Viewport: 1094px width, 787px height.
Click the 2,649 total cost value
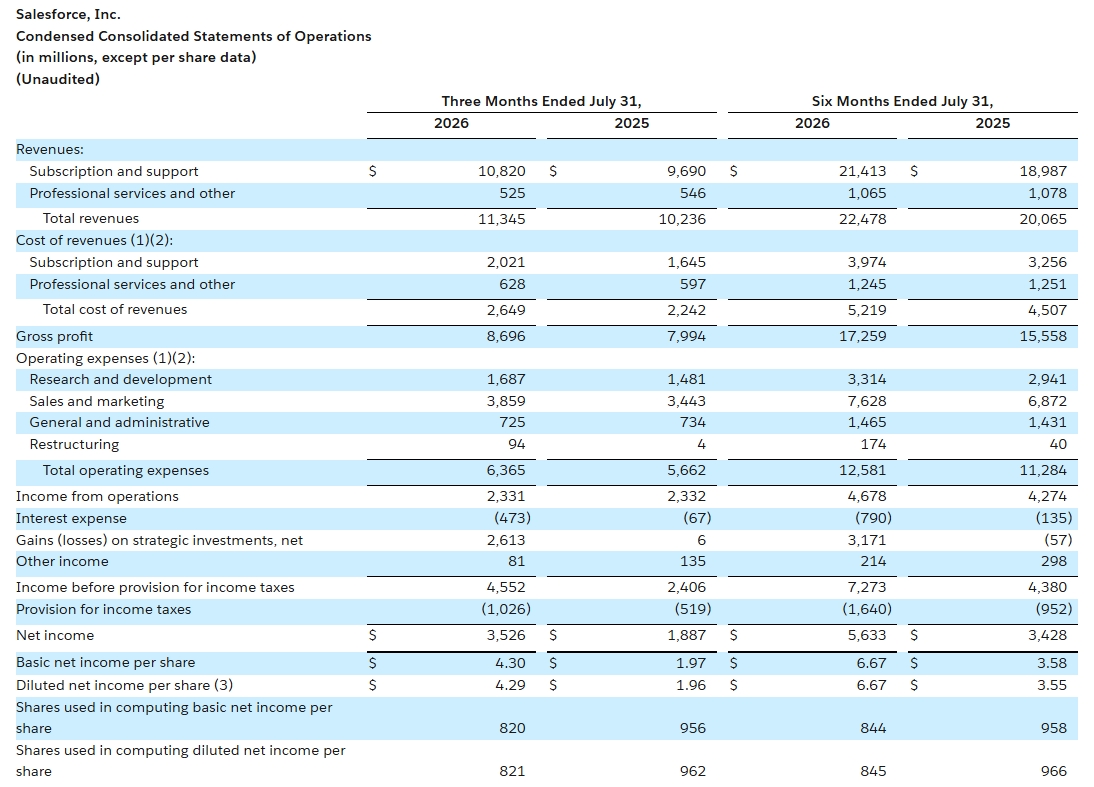pyautogui.click(x=506, y=310)
